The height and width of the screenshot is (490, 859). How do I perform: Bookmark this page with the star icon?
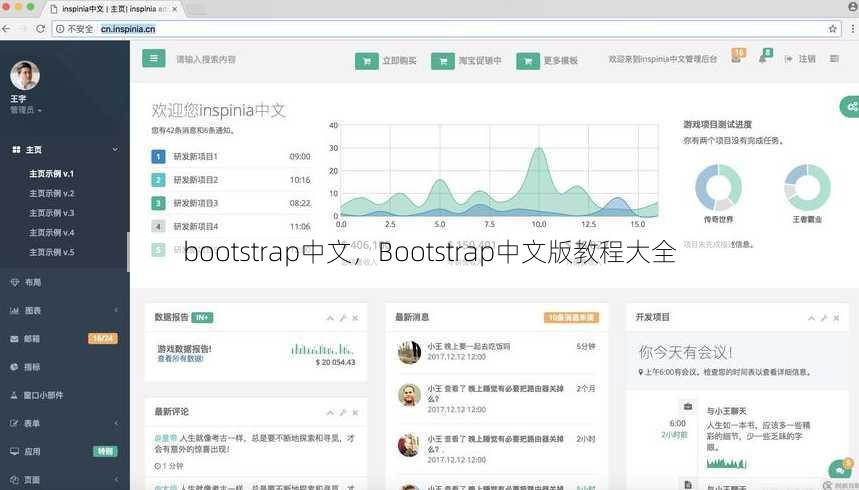pos(832,29)
